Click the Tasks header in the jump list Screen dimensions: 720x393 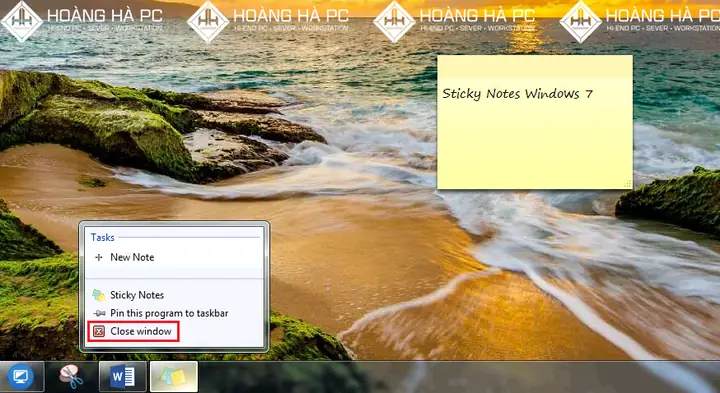pyautogui.click(x=102, y=237)
